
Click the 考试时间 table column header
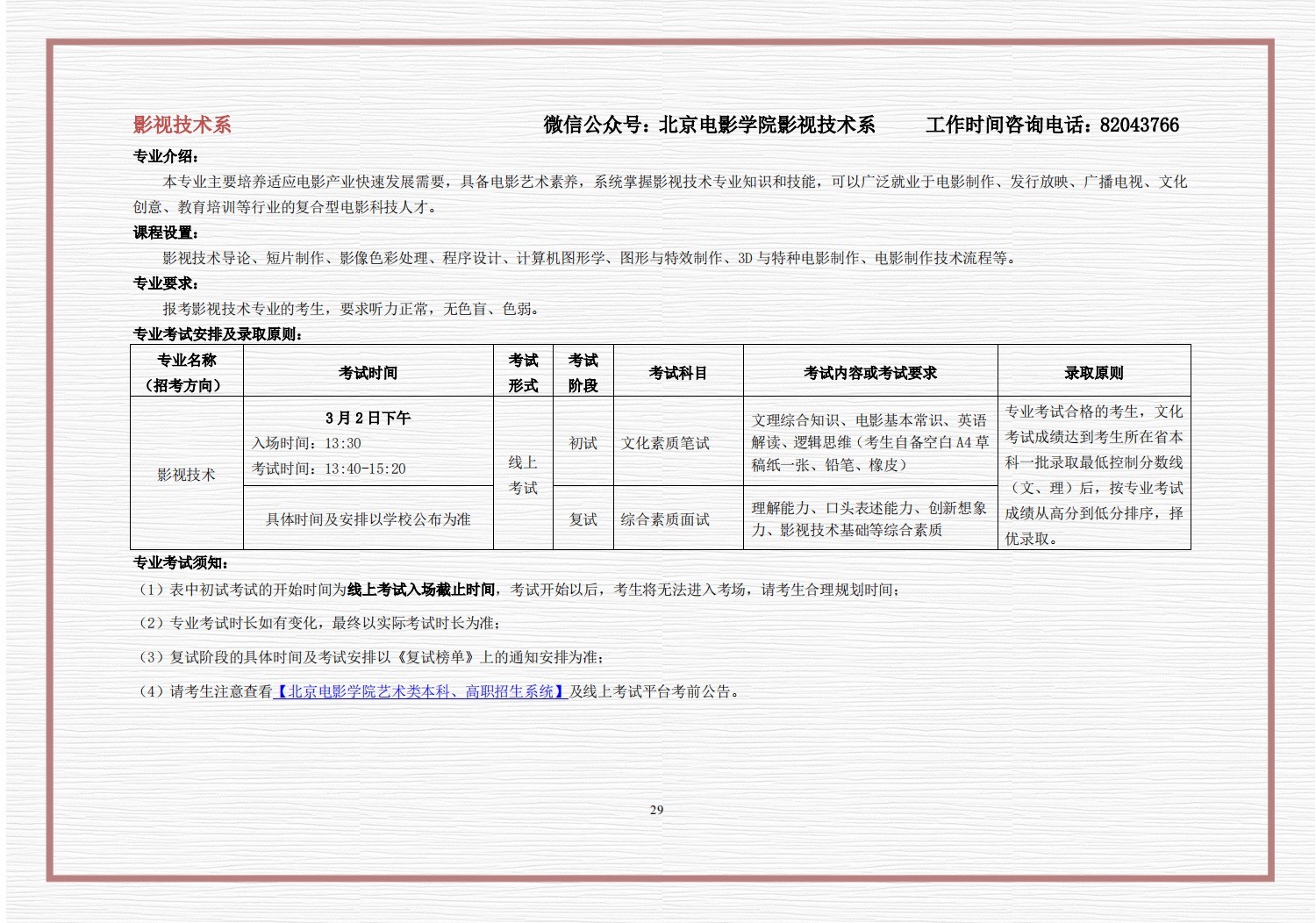[x=368, y=373]
